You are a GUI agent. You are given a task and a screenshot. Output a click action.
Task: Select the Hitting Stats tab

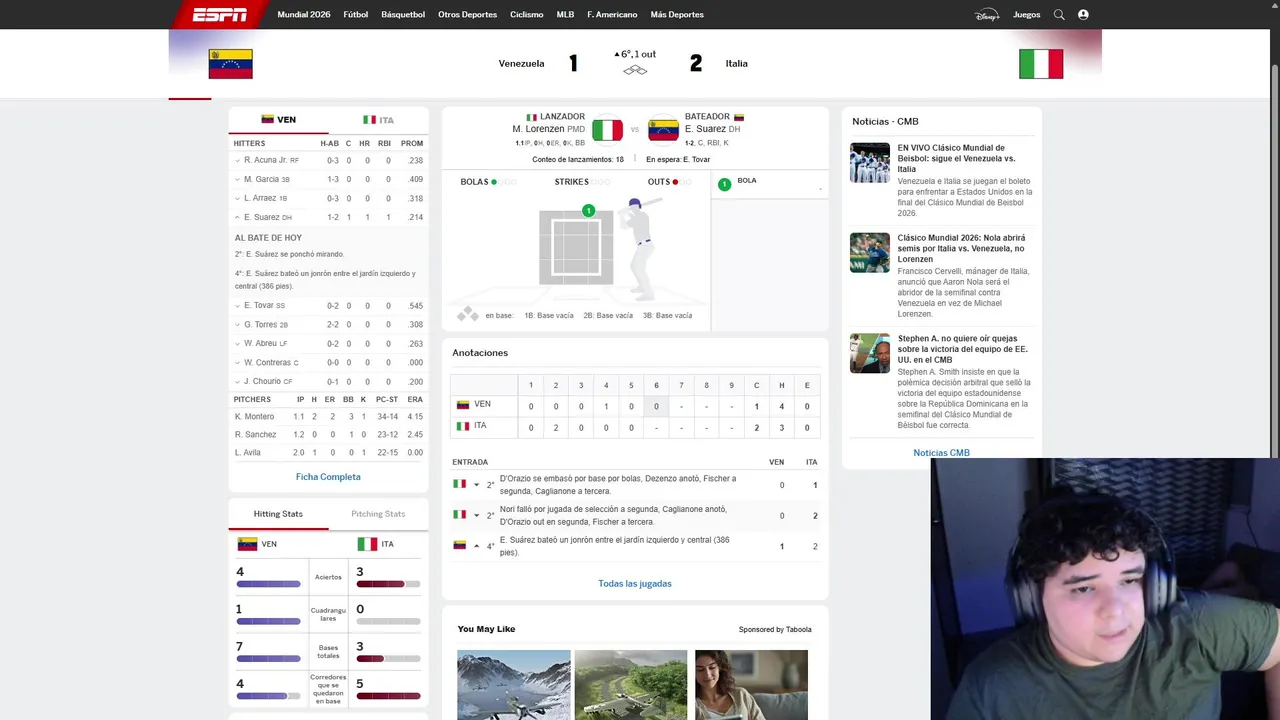pos(278,514)
